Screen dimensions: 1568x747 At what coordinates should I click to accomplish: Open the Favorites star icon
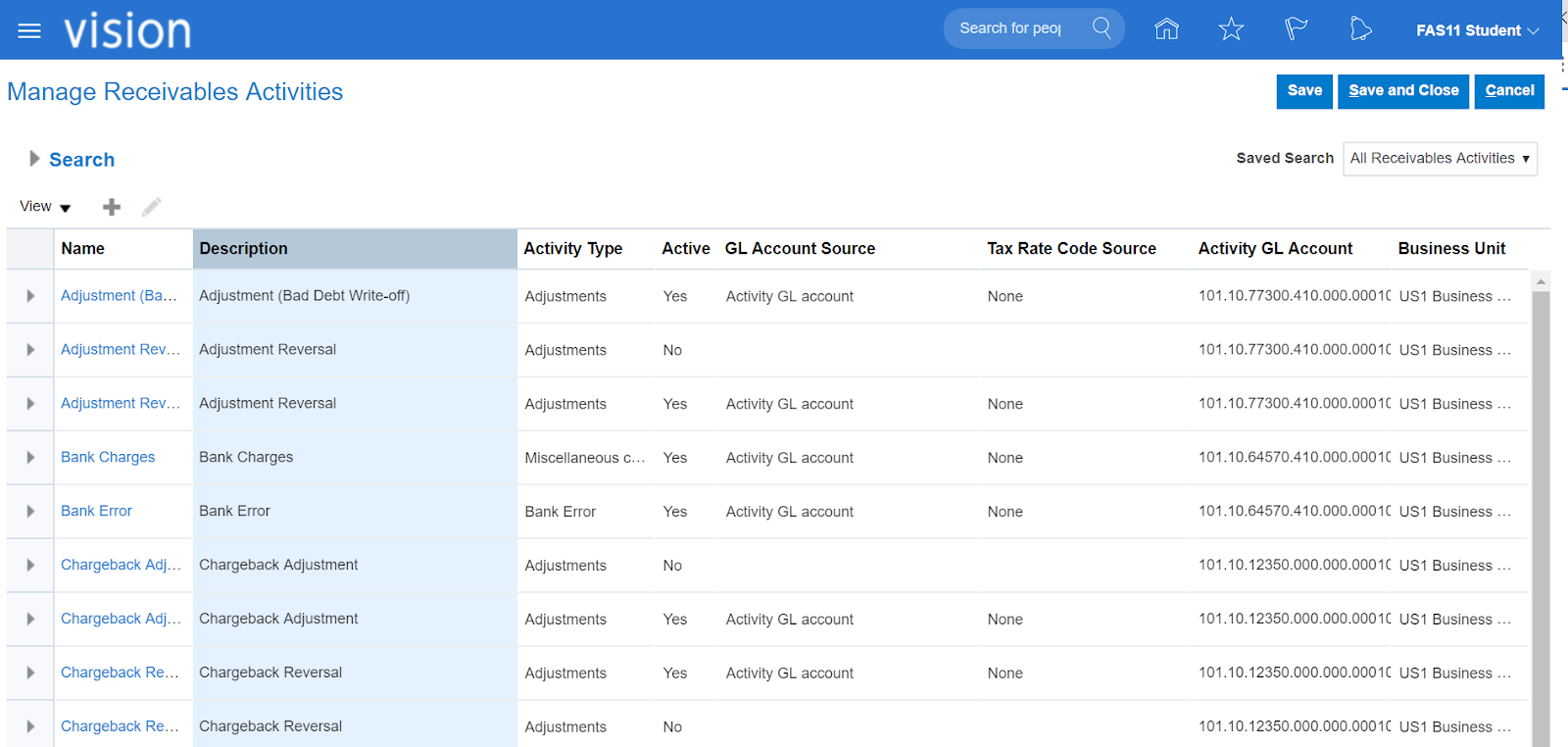pos(1231,29)
